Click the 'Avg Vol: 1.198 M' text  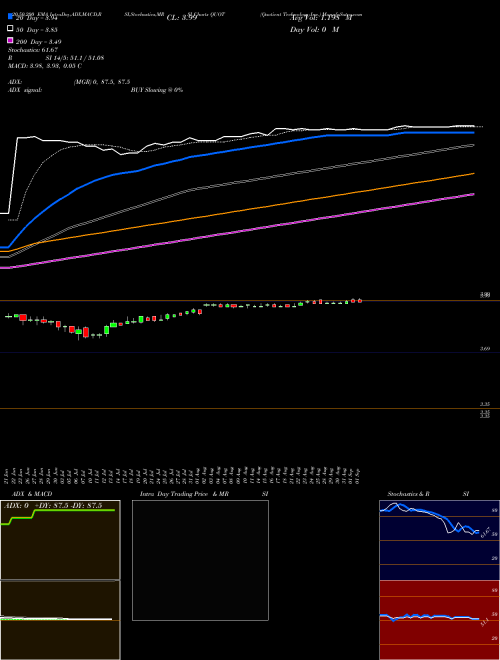tap(321, 18)
